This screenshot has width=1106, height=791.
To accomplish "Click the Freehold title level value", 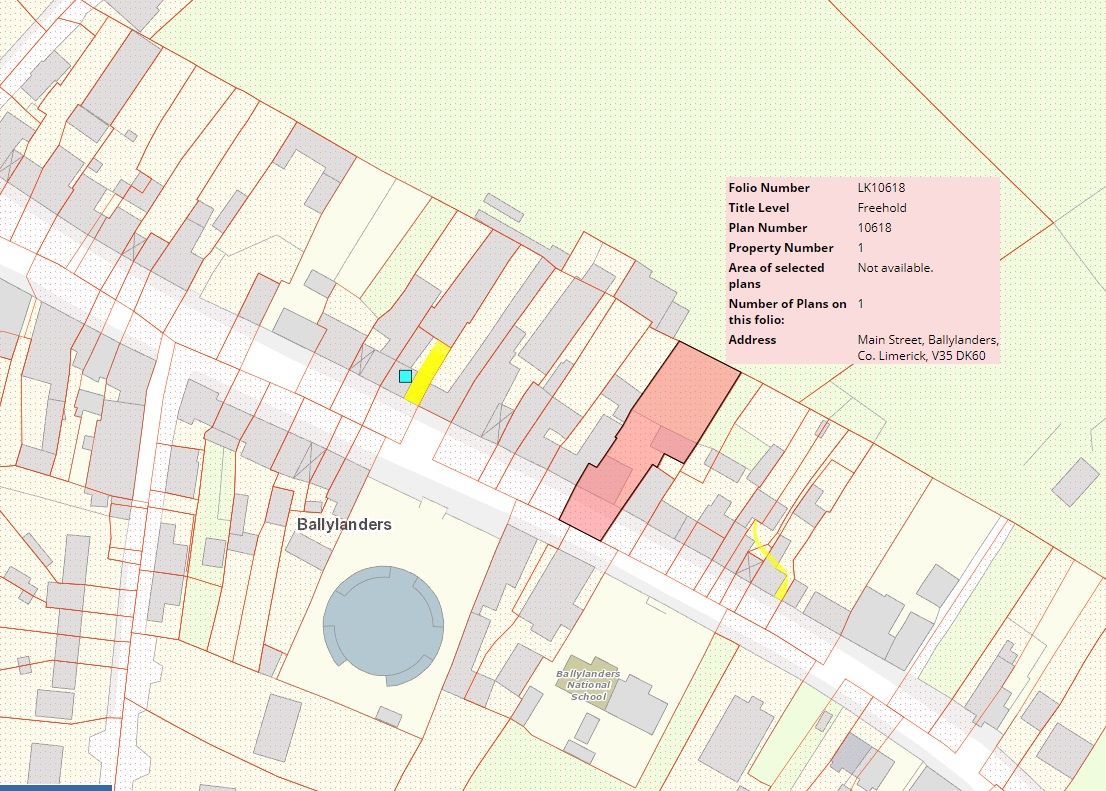I will coord(880,208).
